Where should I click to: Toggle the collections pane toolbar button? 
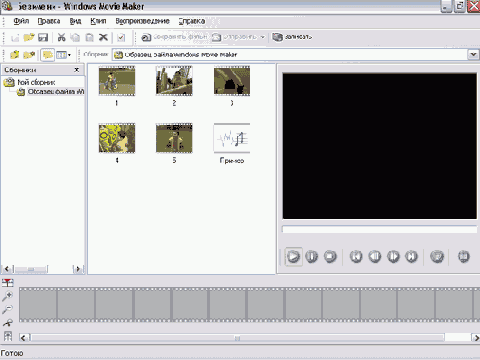pos(48,55)
